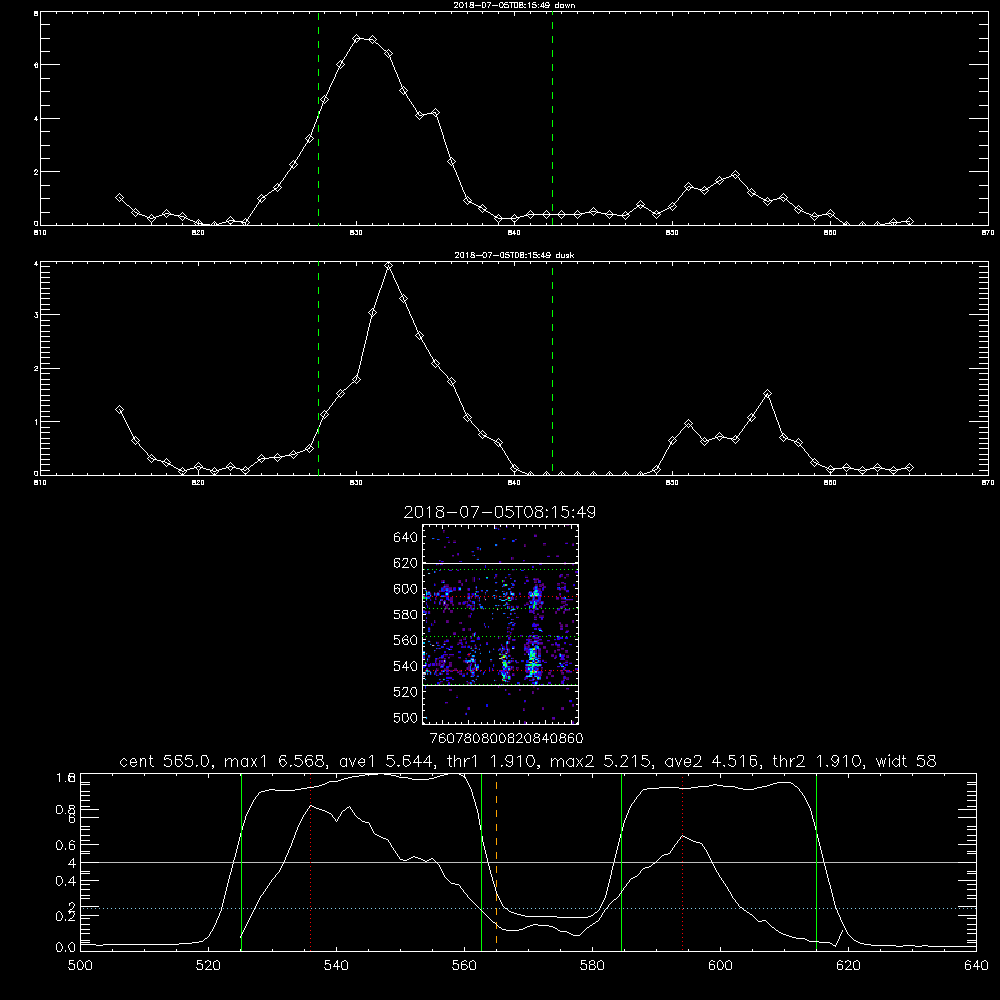Click the dusk secondary peak diamond near 856
The width and height of the screenshot is (1000, 1000).
(767, 394)
